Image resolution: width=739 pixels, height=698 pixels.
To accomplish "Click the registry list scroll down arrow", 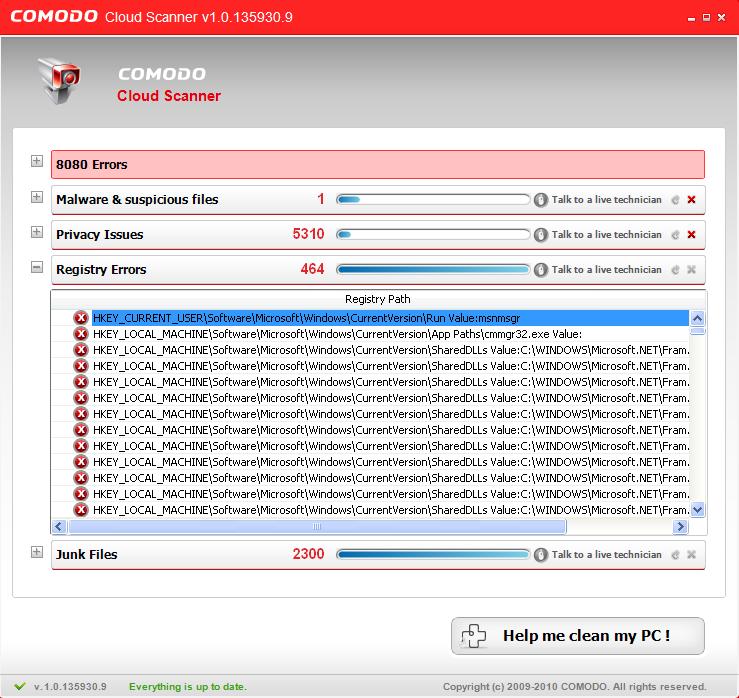I will [698, 510].
